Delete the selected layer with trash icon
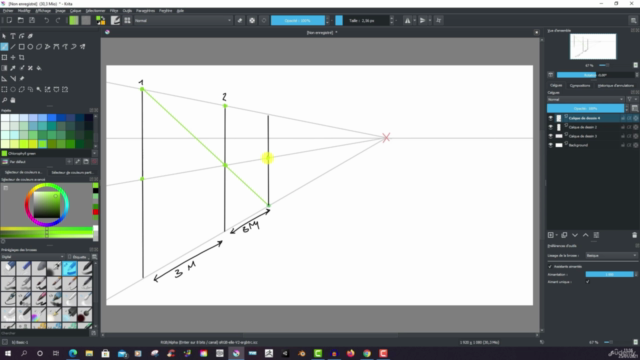640x360 pixels. pyautogui.click(x=634, y=235)
